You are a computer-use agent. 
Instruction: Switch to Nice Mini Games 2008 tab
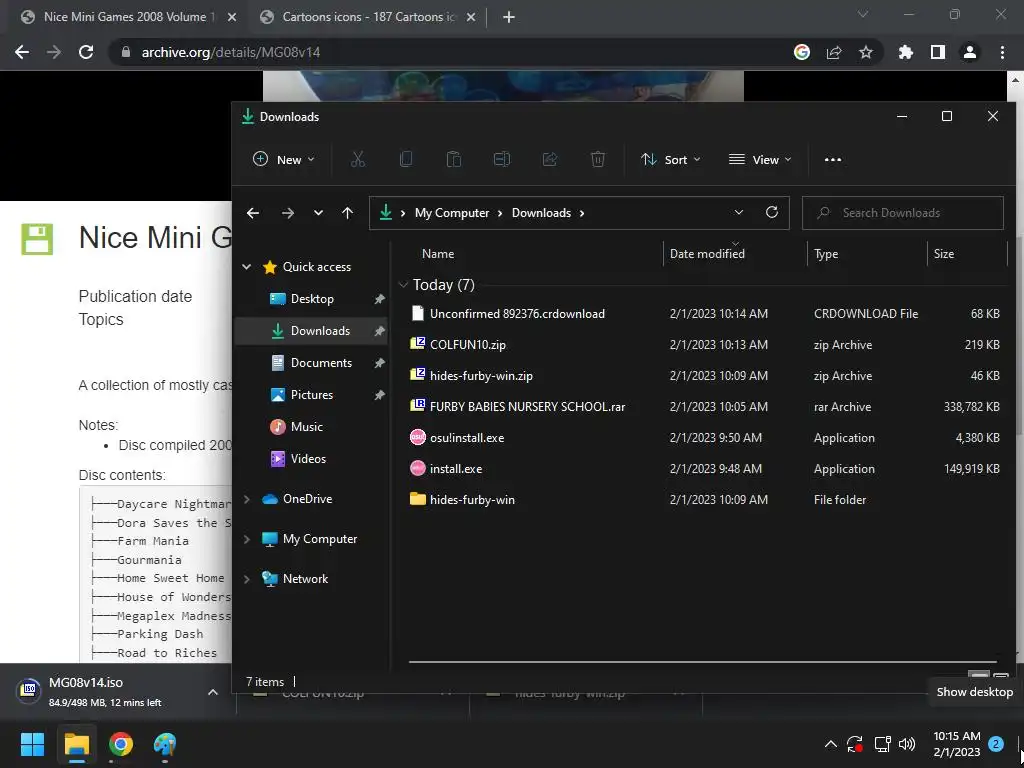pos(129,17)
